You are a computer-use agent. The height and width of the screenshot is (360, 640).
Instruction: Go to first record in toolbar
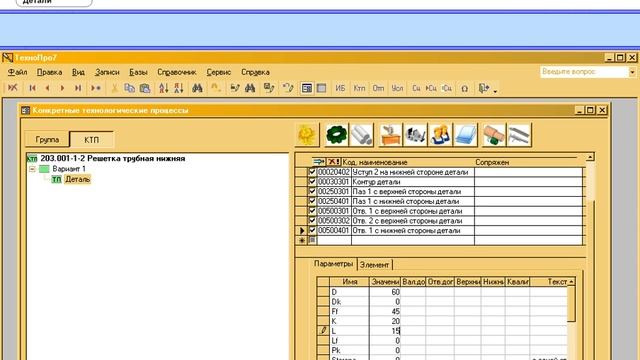pos(33,88)
